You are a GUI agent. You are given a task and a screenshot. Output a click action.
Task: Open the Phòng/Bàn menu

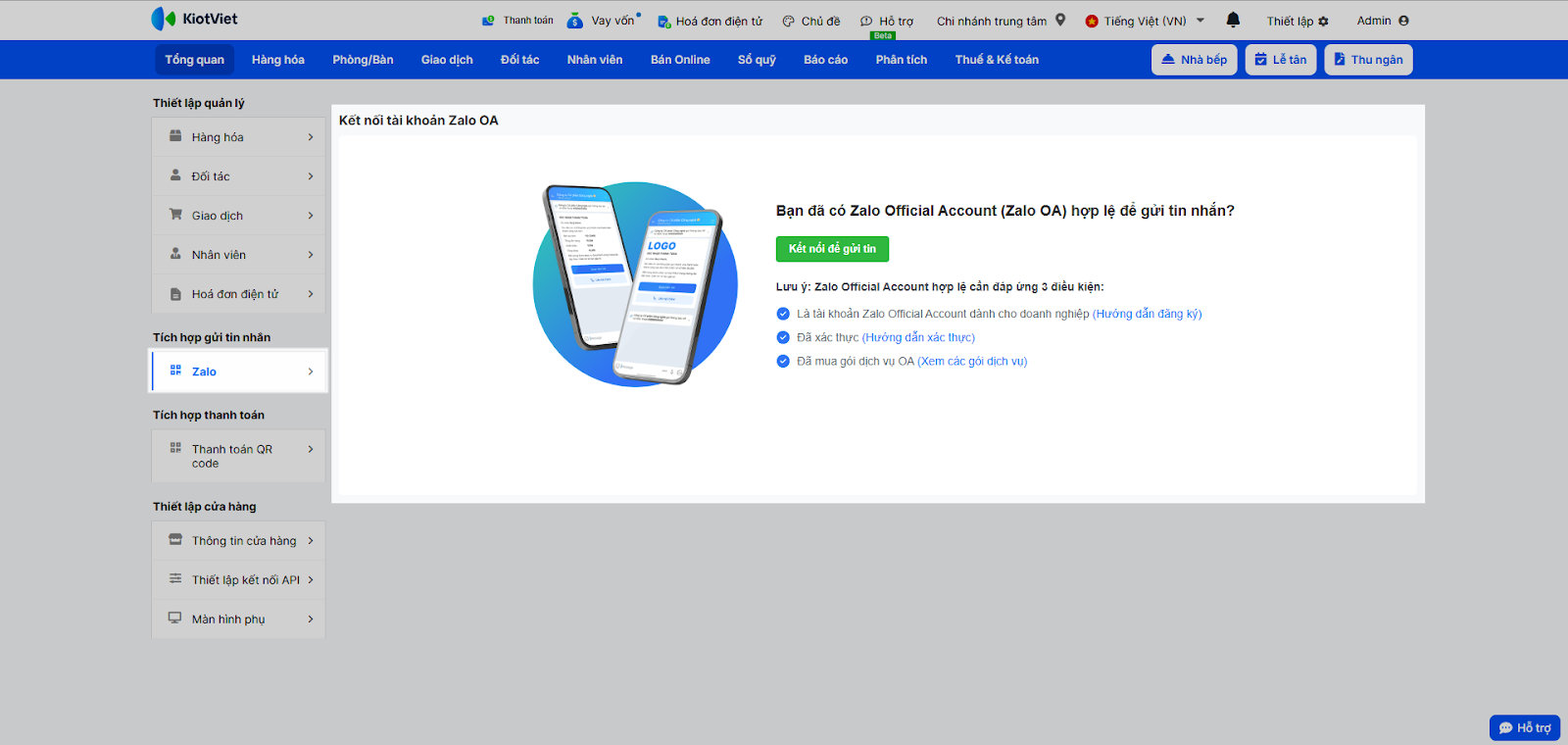point(363,60)
